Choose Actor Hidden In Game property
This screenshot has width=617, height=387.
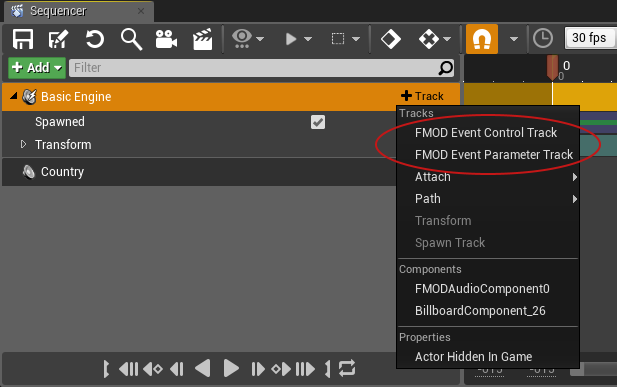[x=473, y=357]
